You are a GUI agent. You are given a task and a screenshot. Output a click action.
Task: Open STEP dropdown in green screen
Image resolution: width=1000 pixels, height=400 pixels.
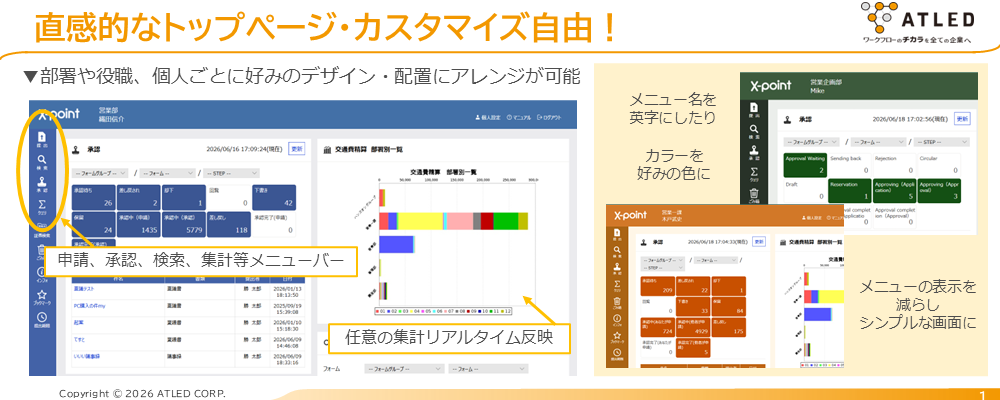coord(942,142)
